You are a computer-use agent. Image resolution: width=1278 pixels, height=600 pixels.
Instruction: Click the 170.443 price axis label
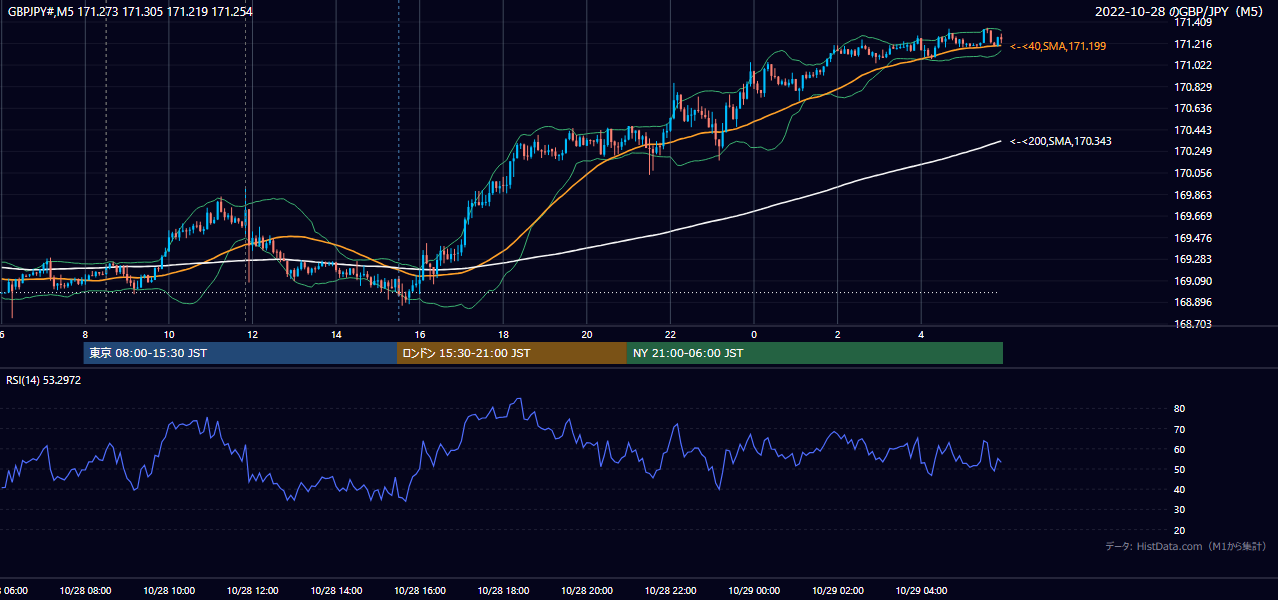coord(1193,130)
